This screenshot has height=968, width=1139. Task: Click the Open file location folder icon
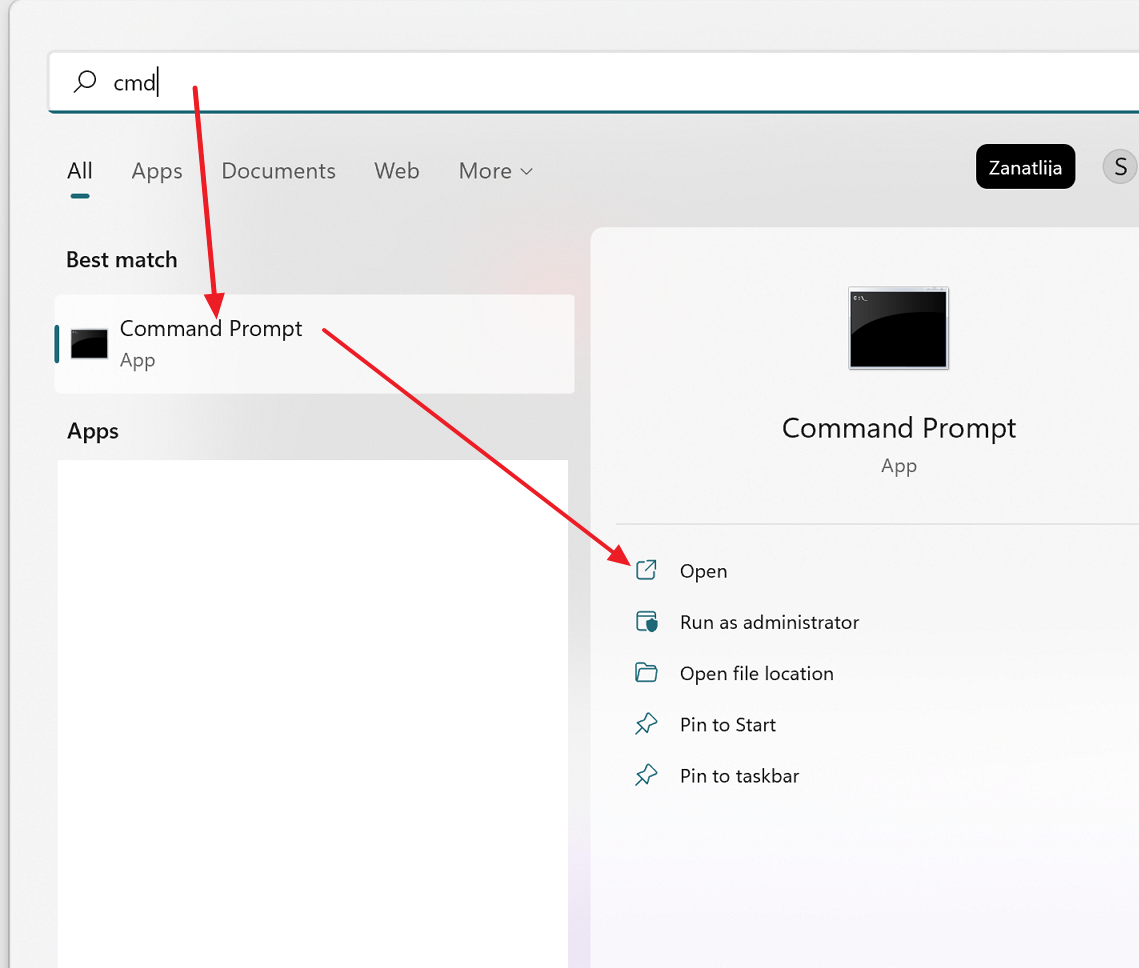click(646, 672)
